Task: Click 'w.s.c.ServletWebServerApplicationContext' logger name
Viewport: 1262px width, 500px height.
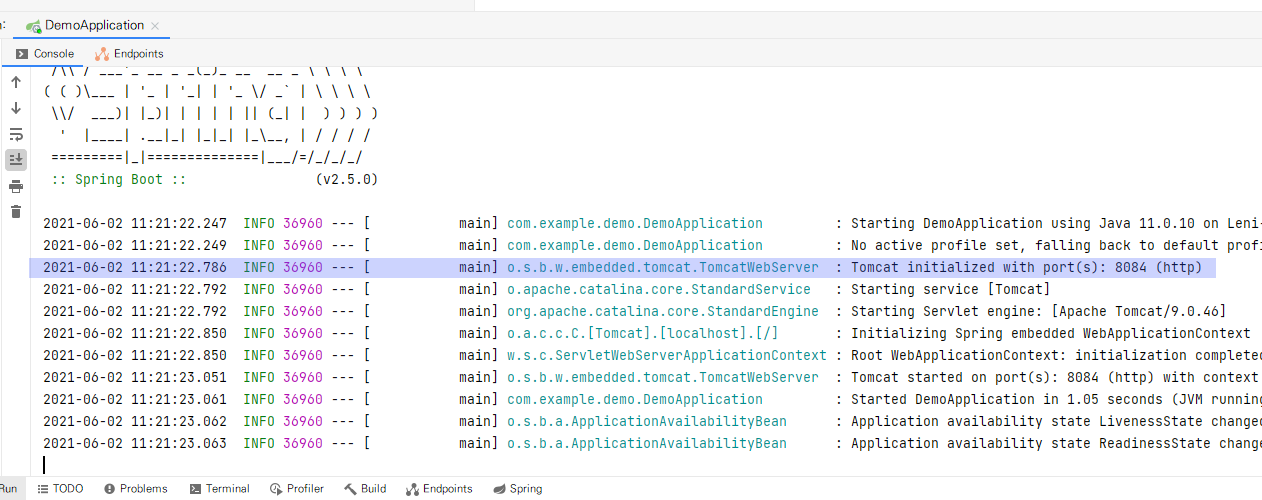Action: [x=667, y=355]
